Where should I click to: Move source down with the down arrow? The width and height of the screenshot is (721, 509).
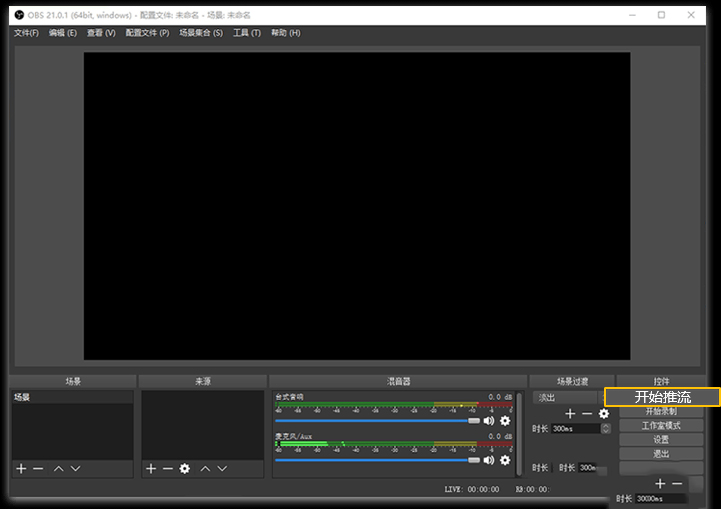[x=222, y=468]
